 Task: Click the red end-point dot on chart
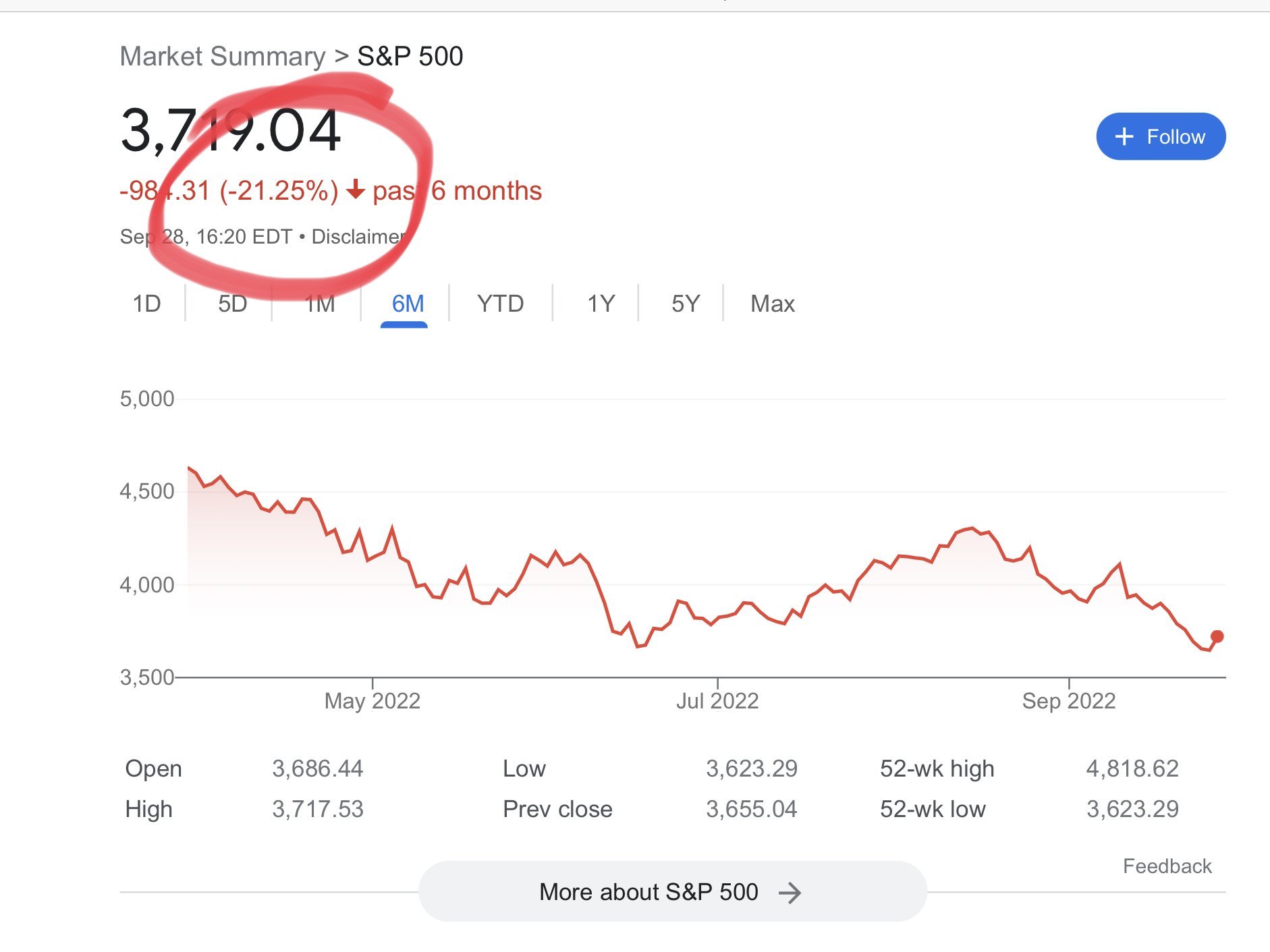1217,636
